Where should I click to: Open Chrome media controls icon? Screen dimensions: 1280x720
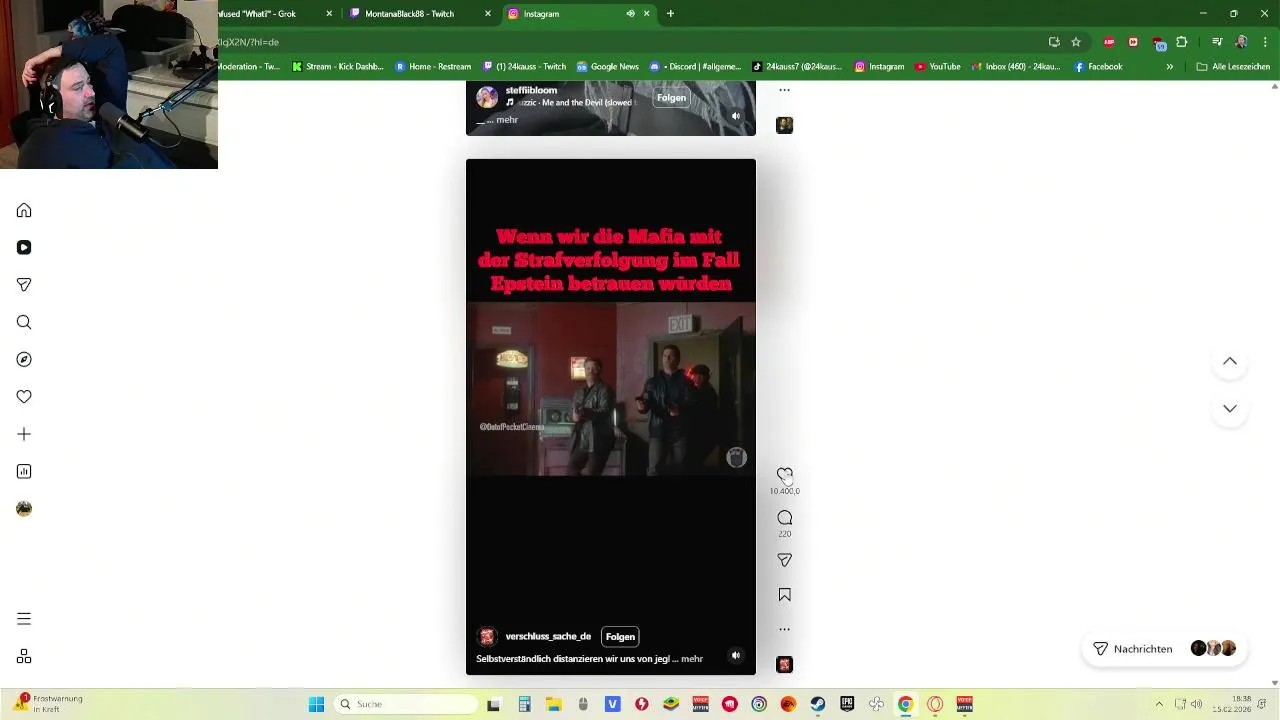1217,42
